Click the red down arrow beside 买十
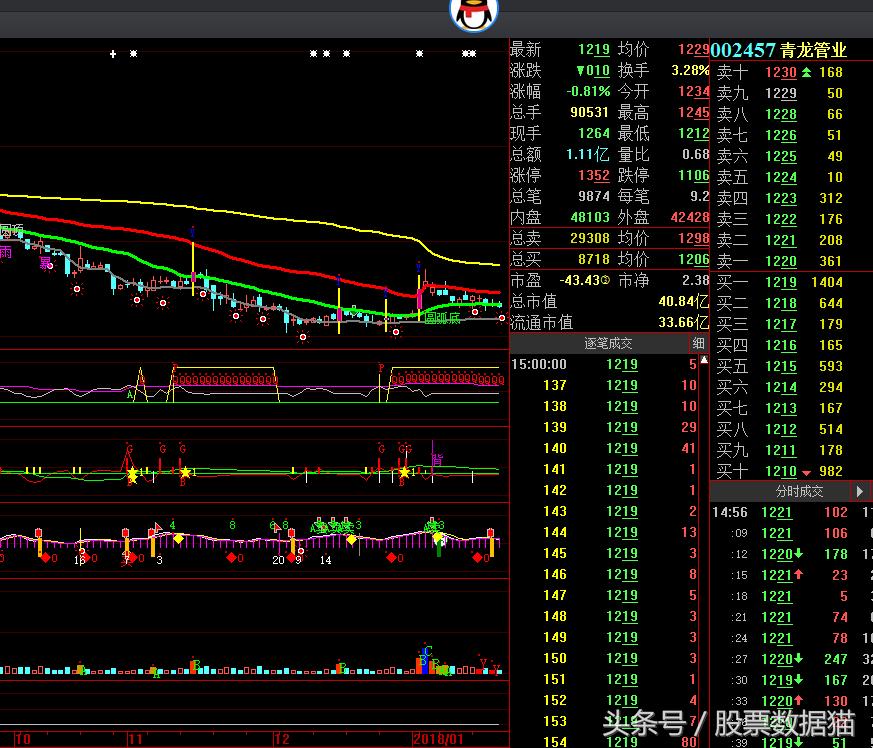Image resolution: width=873 pixels, height=748 pixels. (807, 472)
